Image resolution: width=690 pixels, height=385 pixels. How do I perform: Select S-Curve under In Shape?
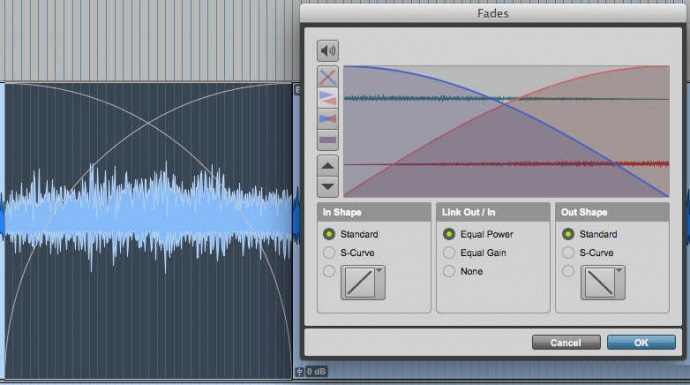point(329,253)
